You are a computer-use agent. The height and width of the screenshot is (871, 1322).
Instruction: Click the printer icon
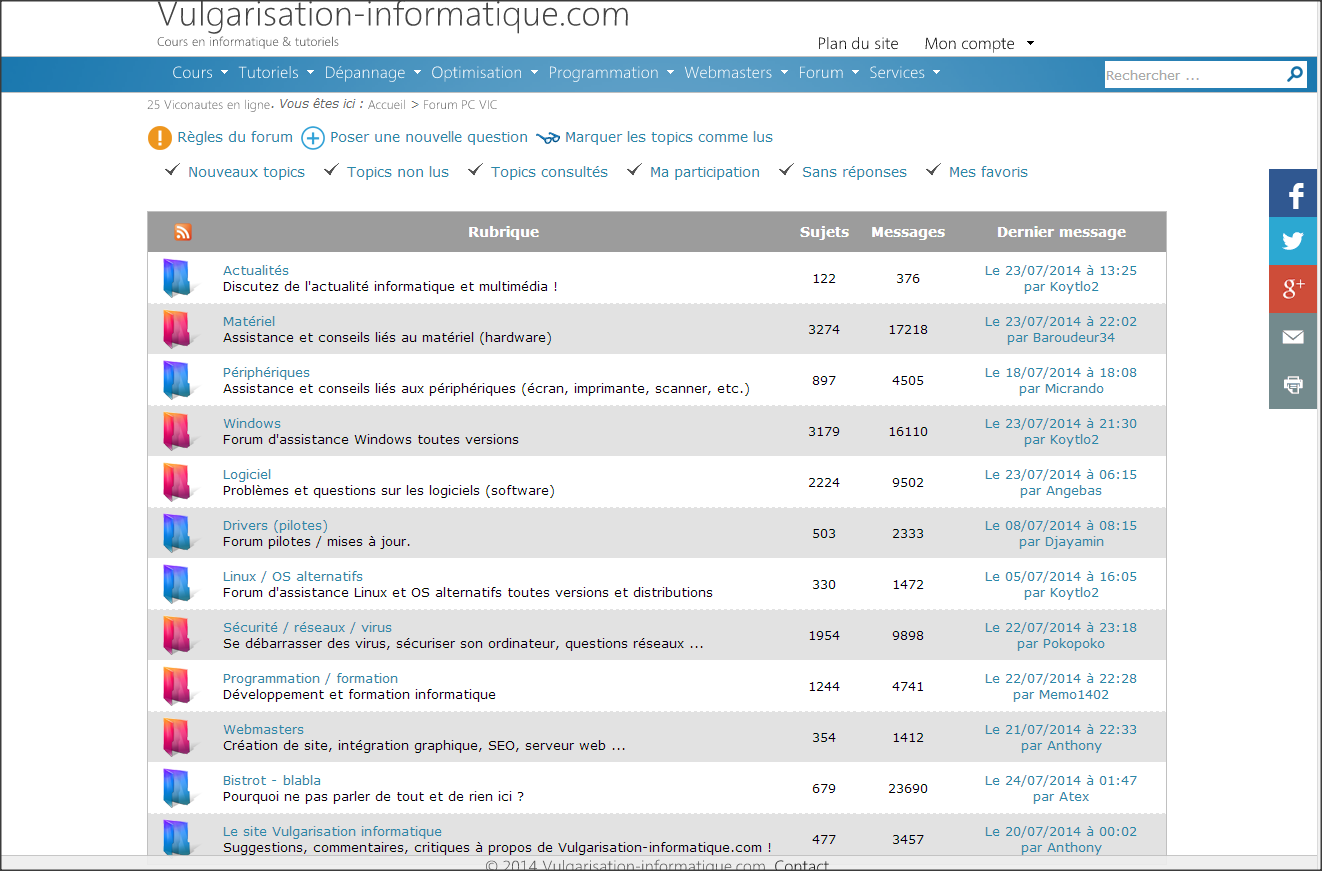(x=1295, y=385)
